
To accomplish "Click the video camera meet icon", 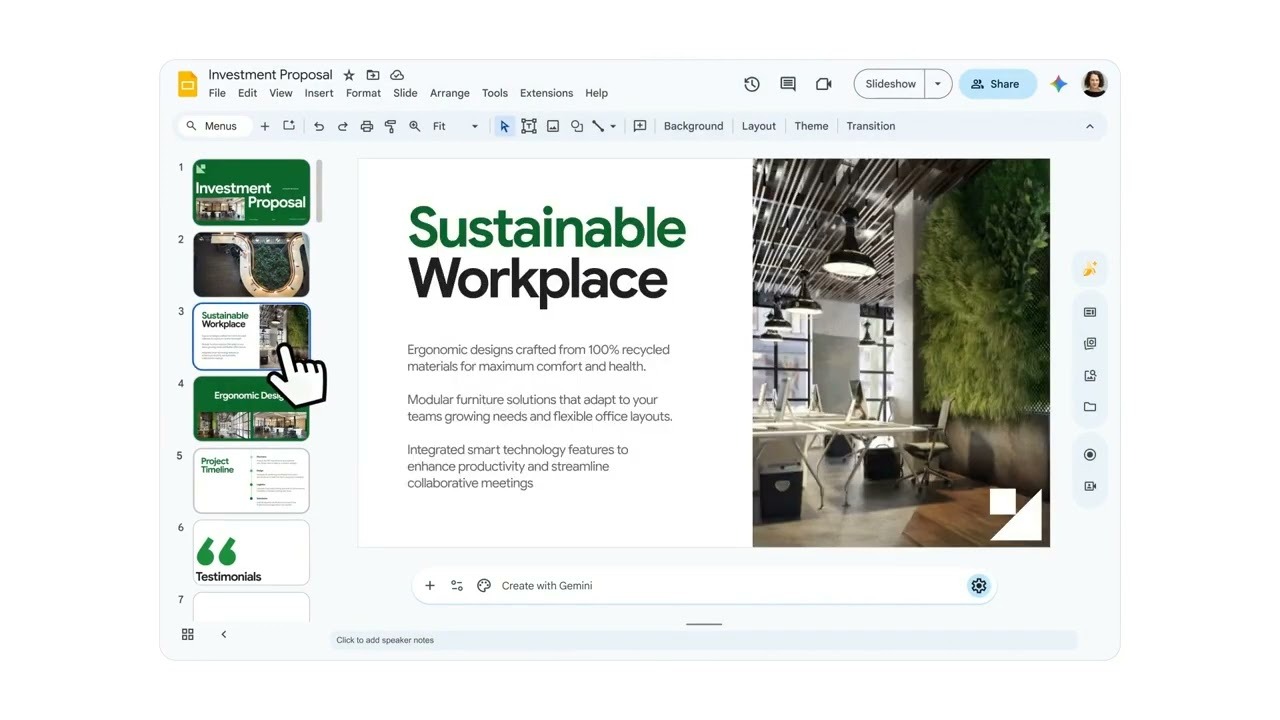I will coord(824,84).
